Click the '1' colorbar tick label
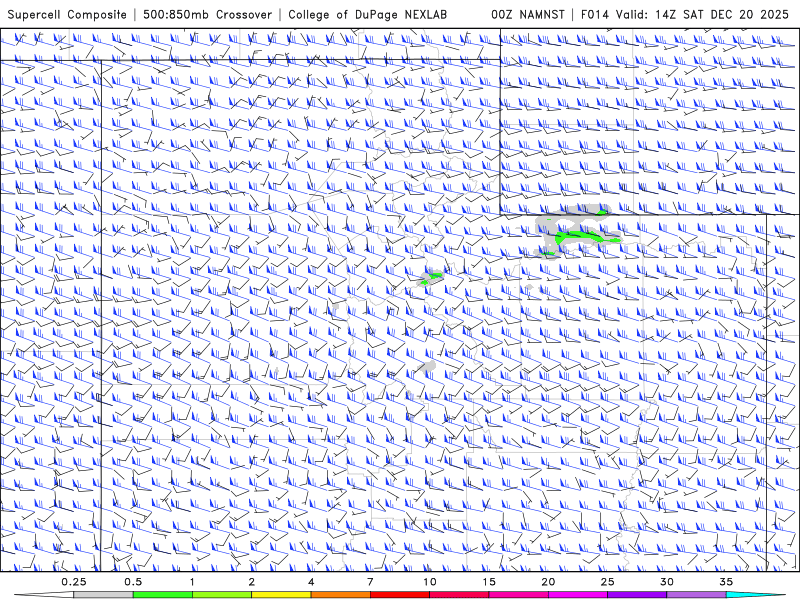This screenshot has width=800, height=600. pos(192,582)
